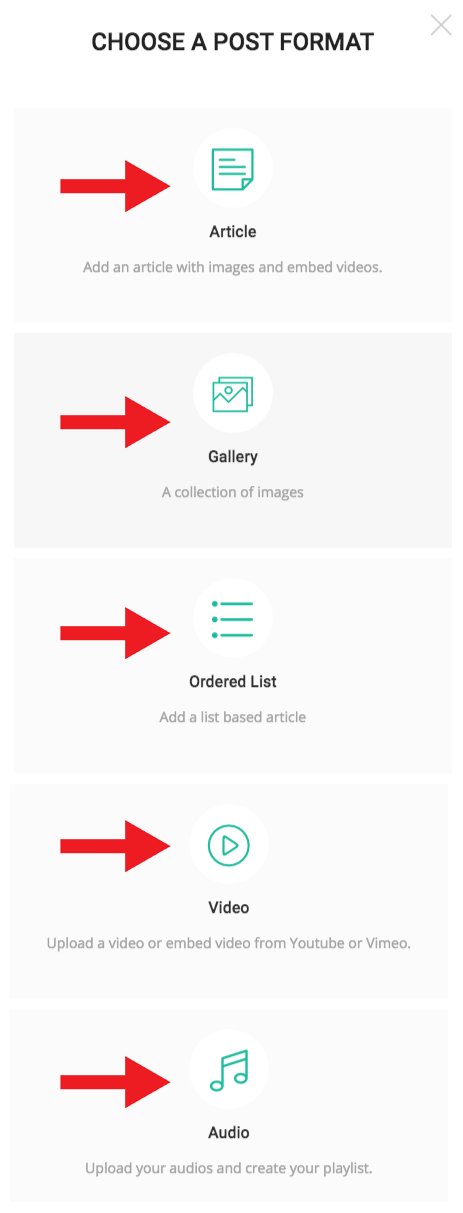Pick the Ordered List bullet-lines icon
The width and height of the screenshot is (463, 1213).
pos(233,619)
